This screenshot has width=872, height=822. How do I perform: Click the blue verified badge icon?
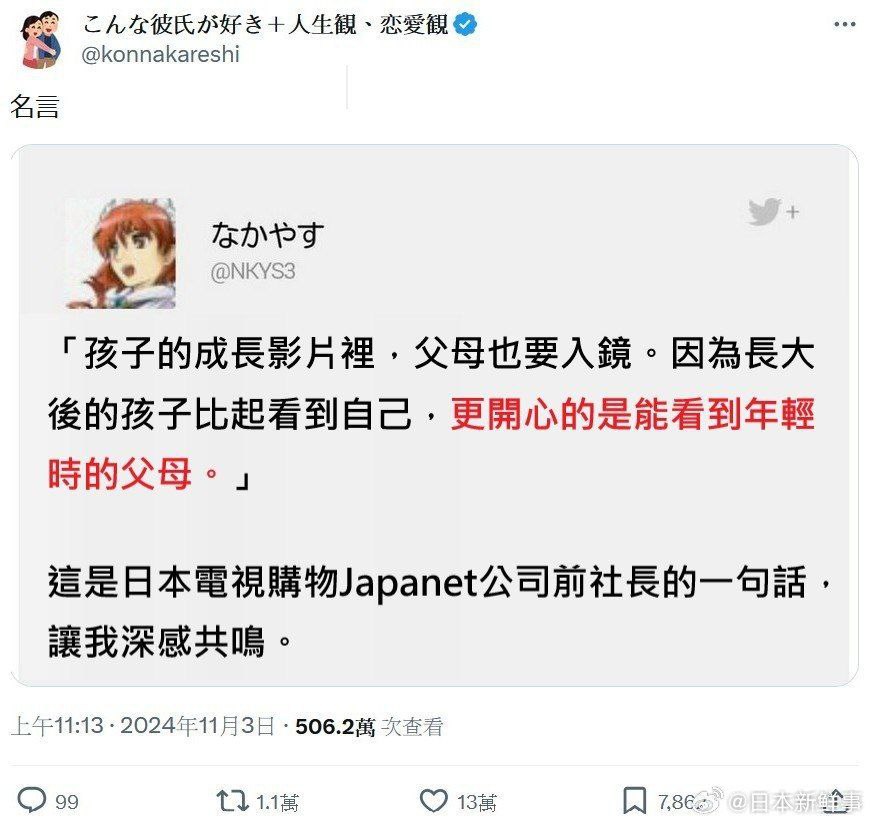coord(465,25)
